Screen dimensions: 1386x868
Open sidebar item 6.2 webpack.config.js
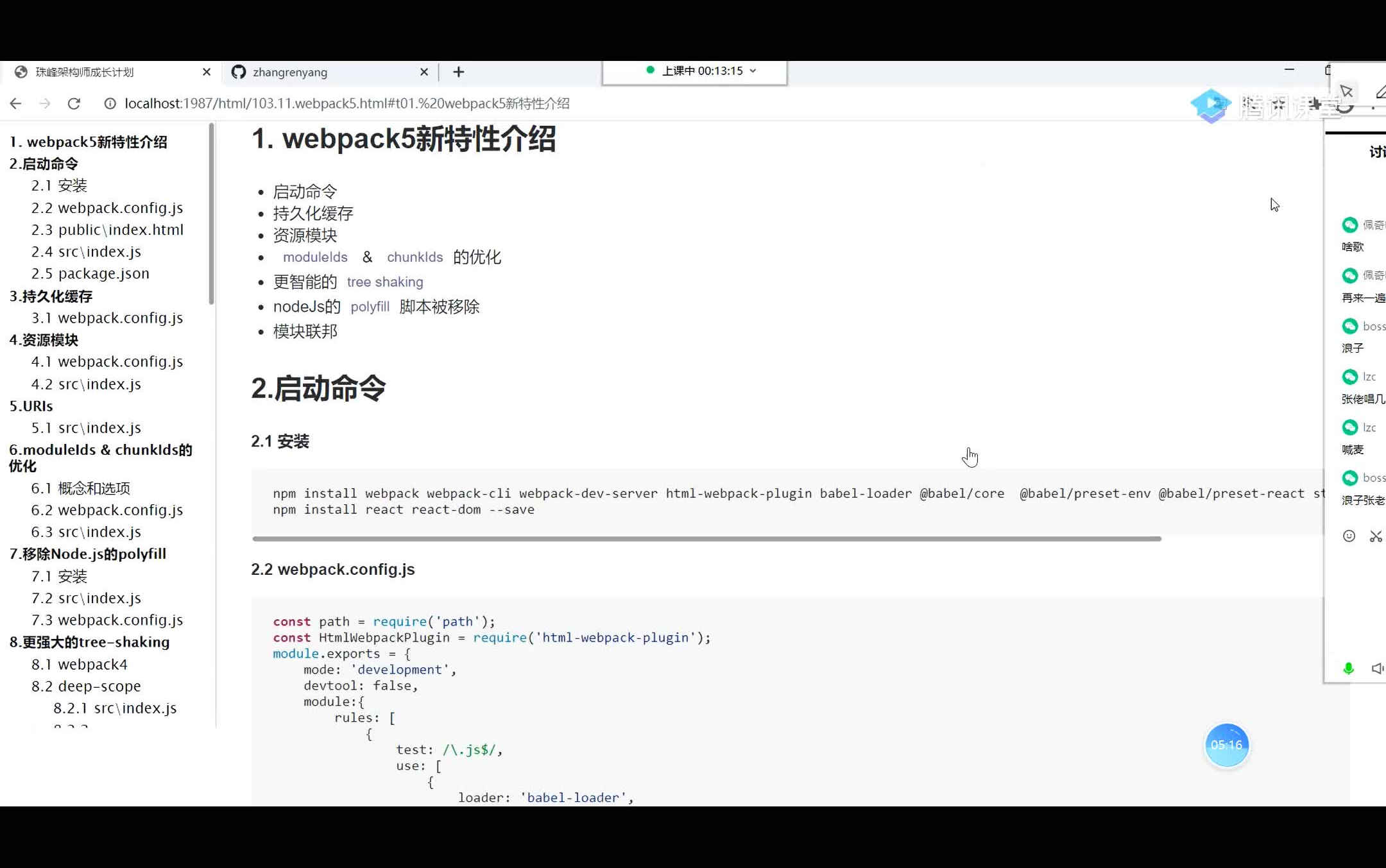[x=107, y=510]
